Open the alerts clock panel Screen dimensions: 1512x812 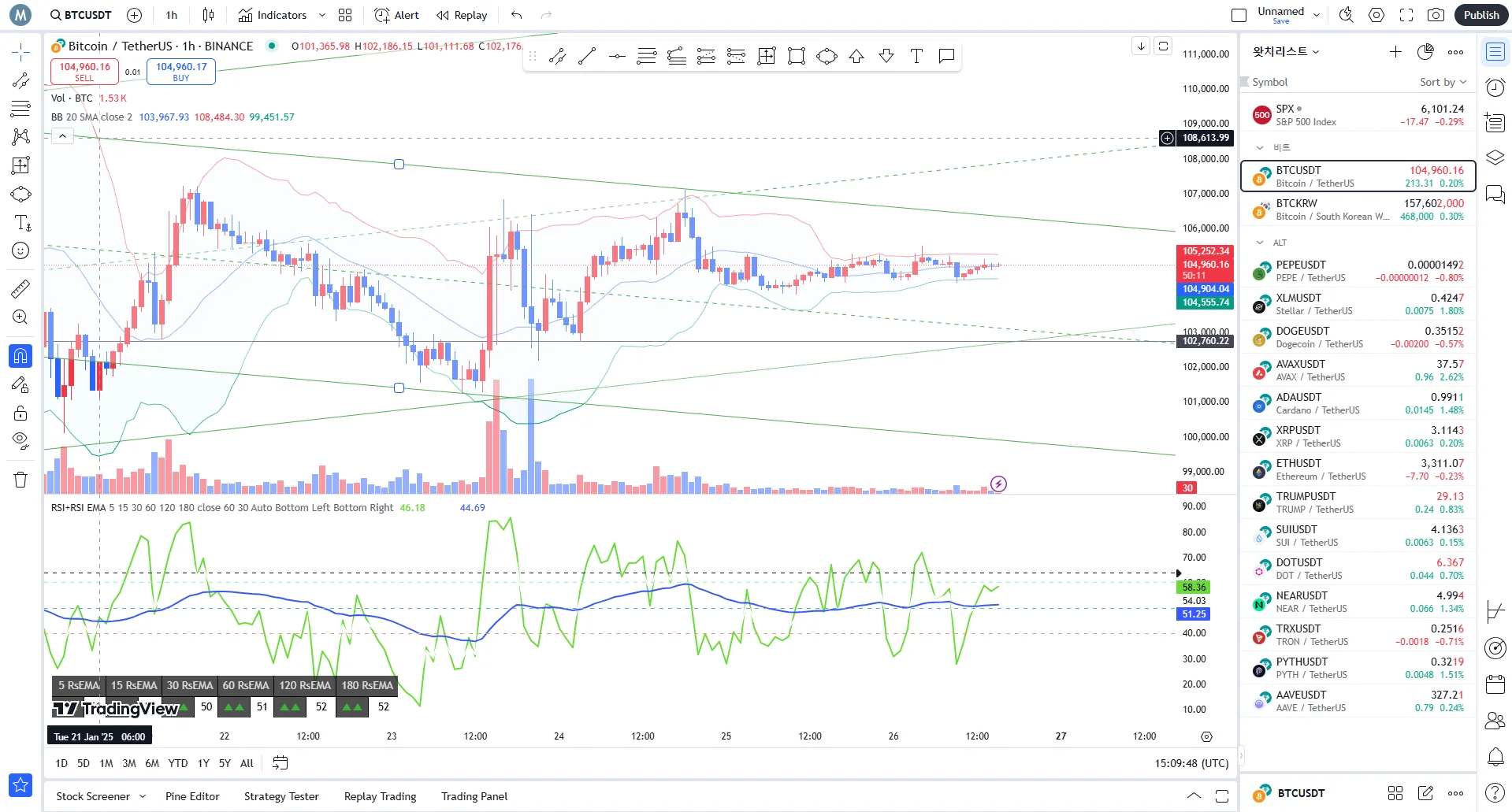pos(1495,87)
